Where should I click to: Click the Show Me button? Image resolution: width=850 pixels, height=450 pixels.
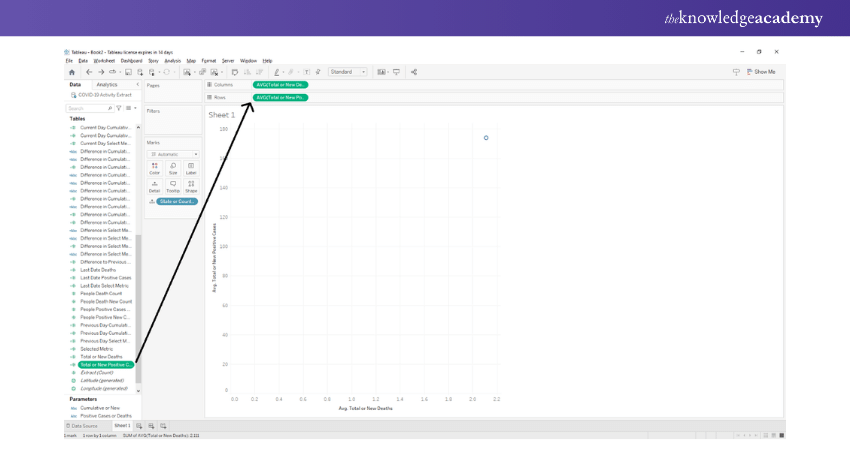click(761, 72)
